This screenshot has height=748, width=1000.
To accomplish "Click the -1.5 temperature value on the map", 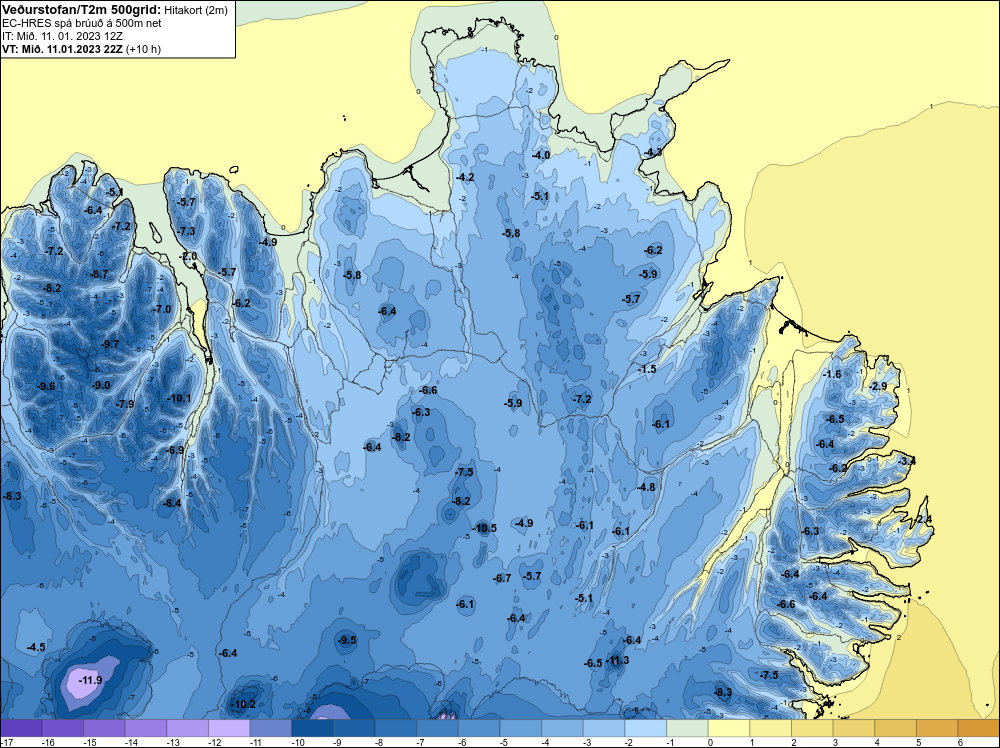I will 647,369.
